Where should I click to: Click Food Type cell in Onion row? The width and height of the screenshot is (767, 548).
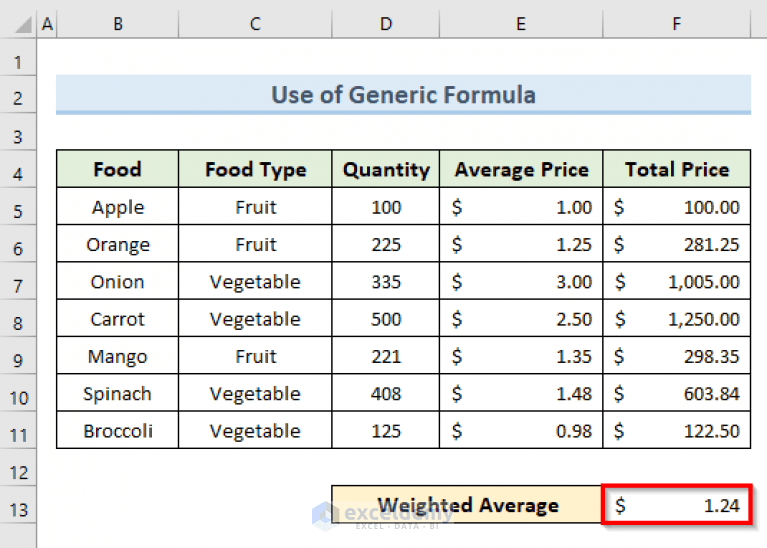[x=255, y=281]
